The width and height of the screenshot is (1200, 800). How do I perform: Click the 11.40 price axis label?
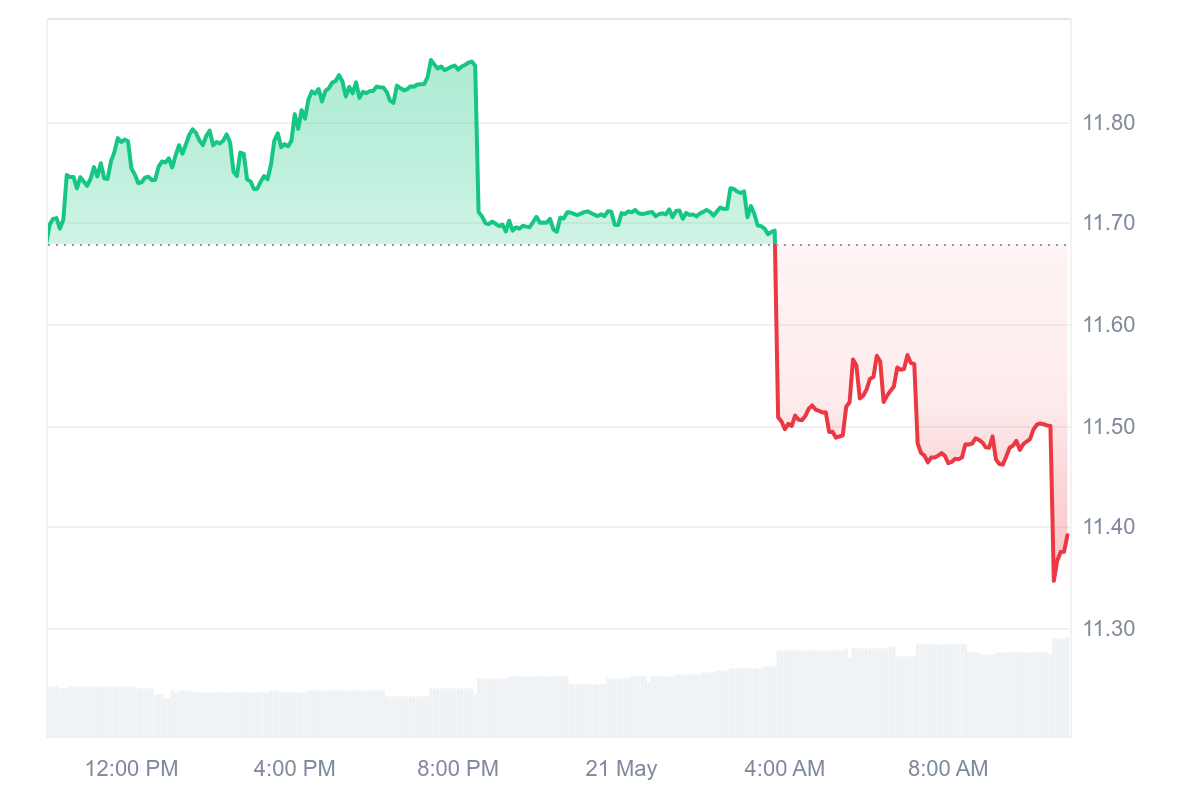pos(1108,526)
